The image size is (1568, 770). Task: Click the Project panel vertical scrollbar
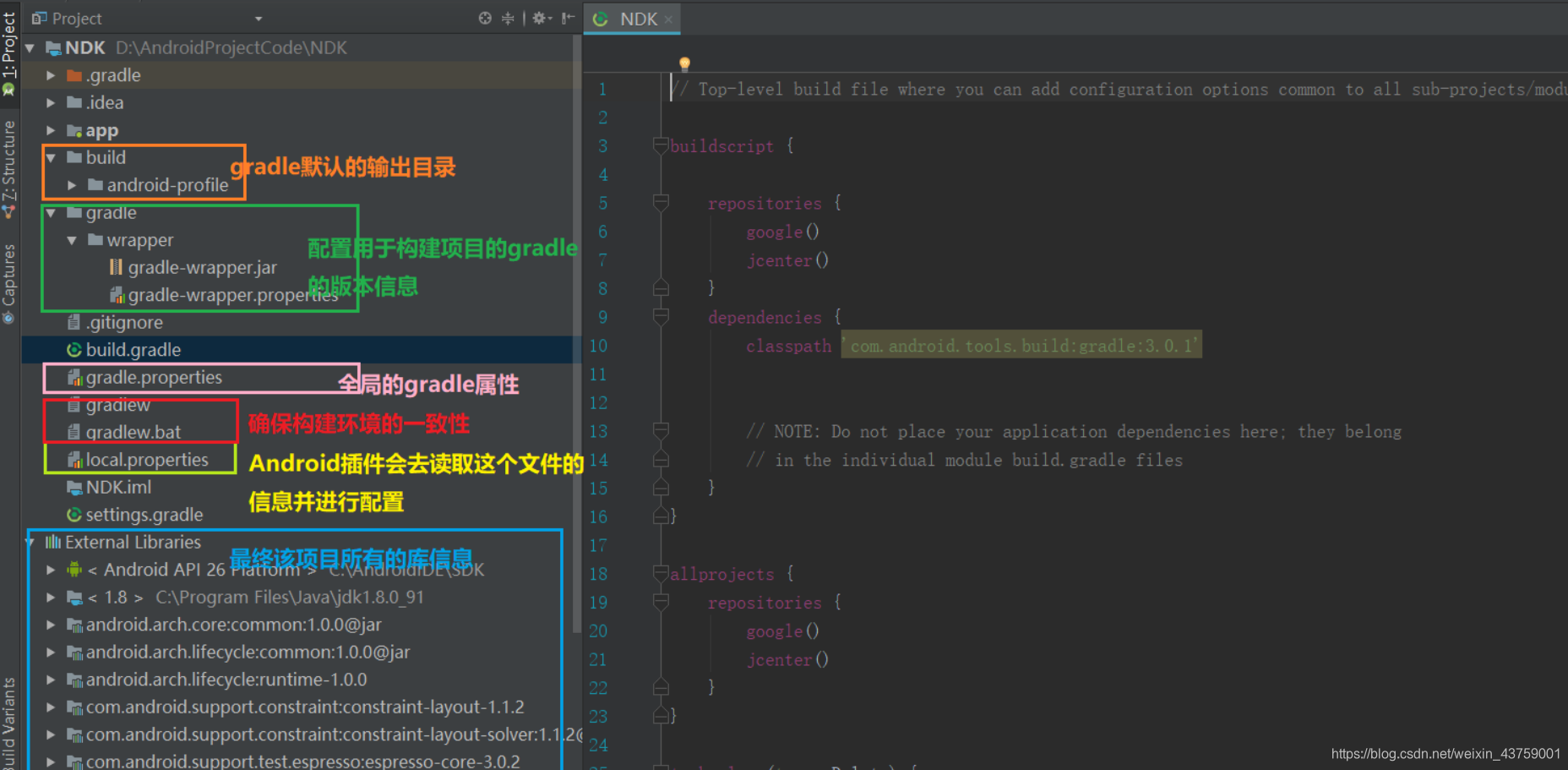577,334
